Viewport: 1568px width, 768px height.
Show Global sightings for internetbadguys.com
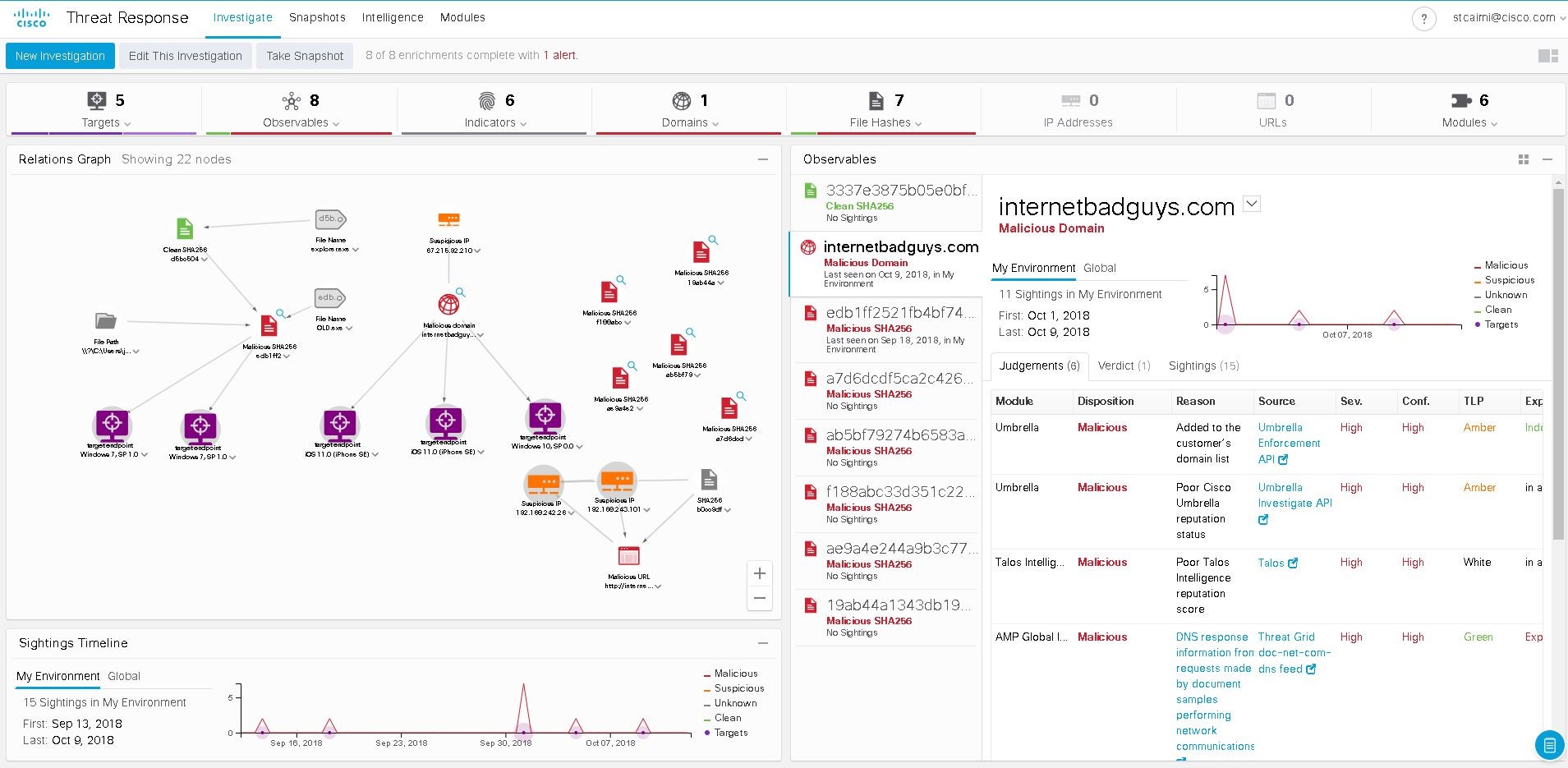click(1099, 268)
